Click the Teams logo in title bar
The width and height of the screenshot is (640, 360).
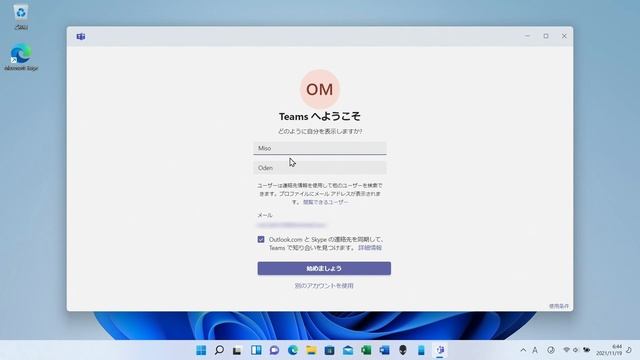tap(81, 36)
